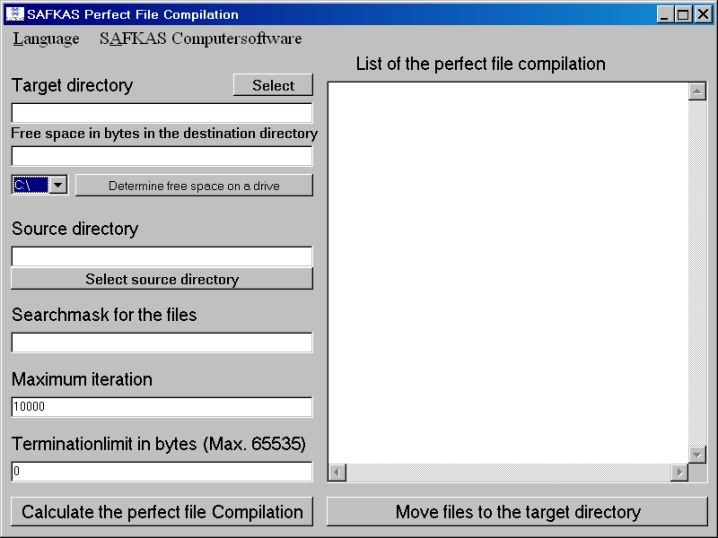The height and width of the screenshot is (538, 718).
Task: Click the Searchmask for the files field
Action: click(x=161, y=343)
